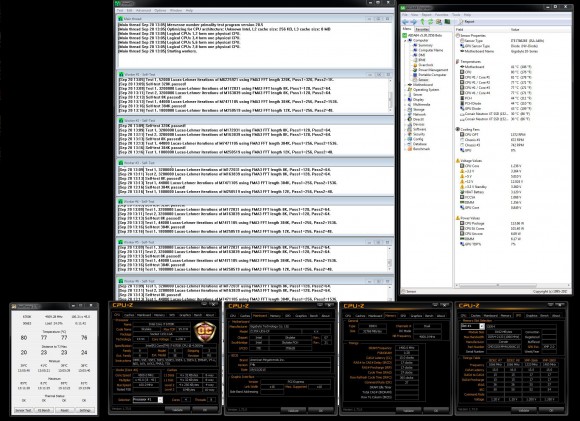Click the AIDA64 users/favorites toolbar icon

pyautogui.click(x=439, y=22)
